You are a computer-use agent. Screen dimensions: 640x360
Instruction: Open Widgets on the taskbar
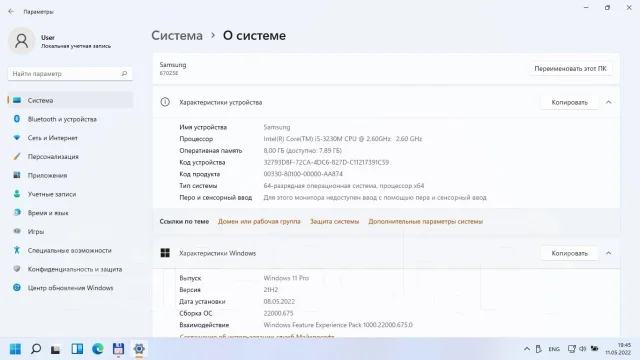pos(77,349)
